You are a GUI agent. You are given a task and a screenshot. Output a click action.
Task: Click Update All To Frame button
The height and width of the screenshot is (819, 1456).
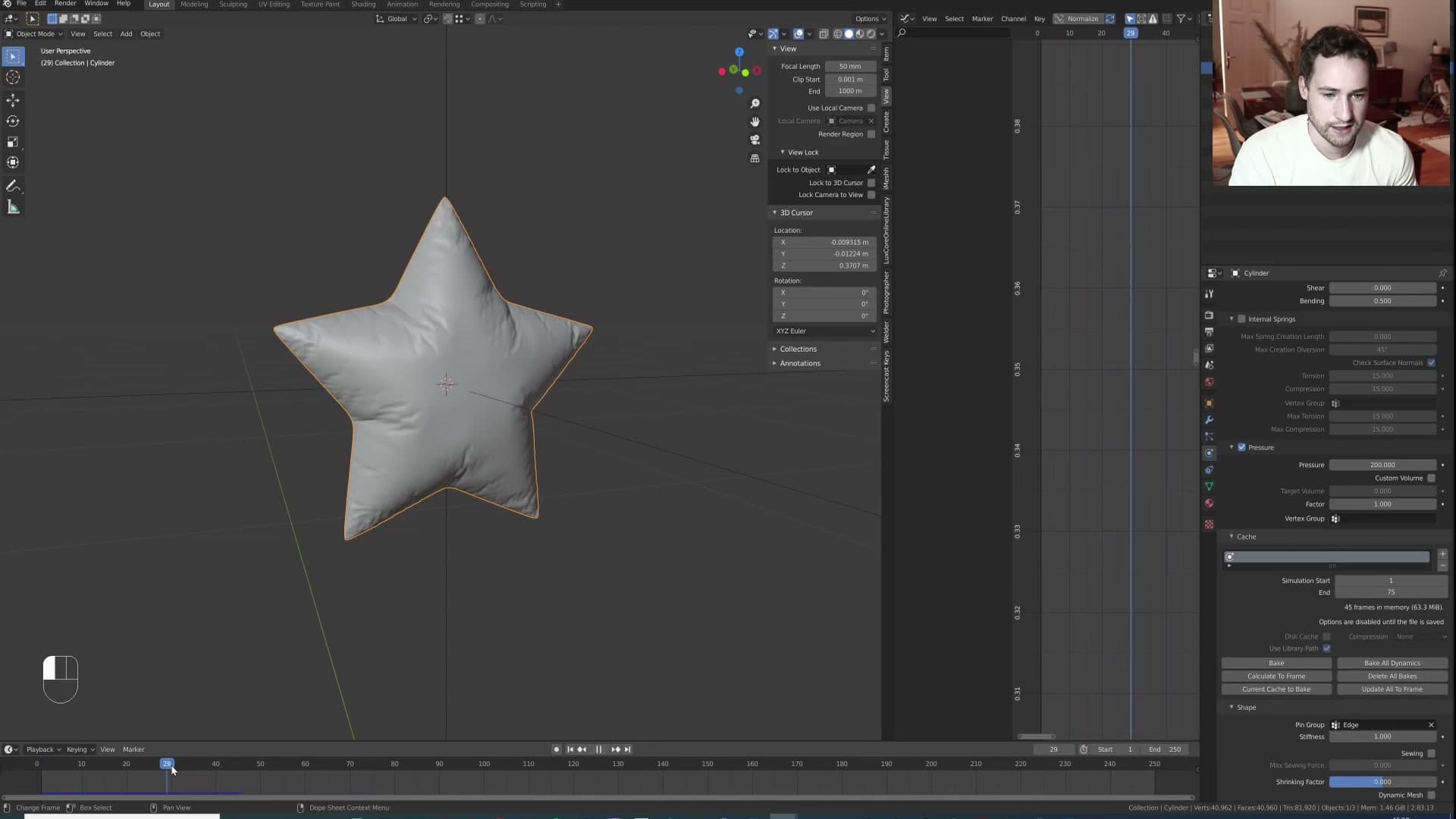click(x=1392, y=689)
